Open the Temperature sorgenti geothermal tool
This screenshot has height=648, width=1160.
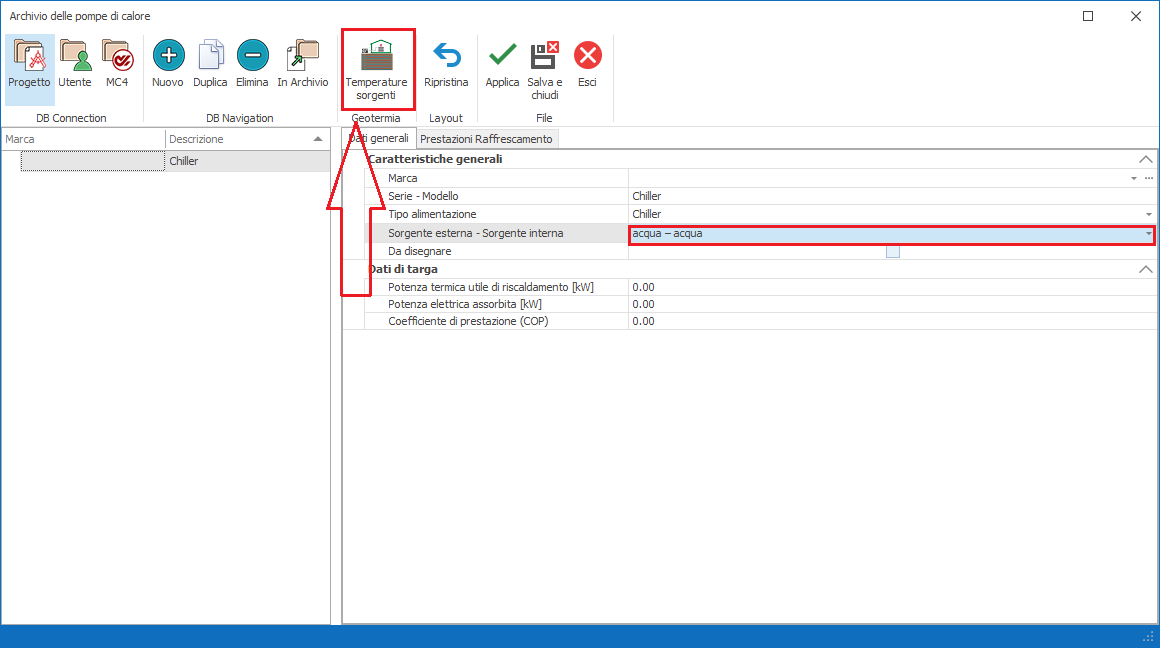tap(376, 70)
